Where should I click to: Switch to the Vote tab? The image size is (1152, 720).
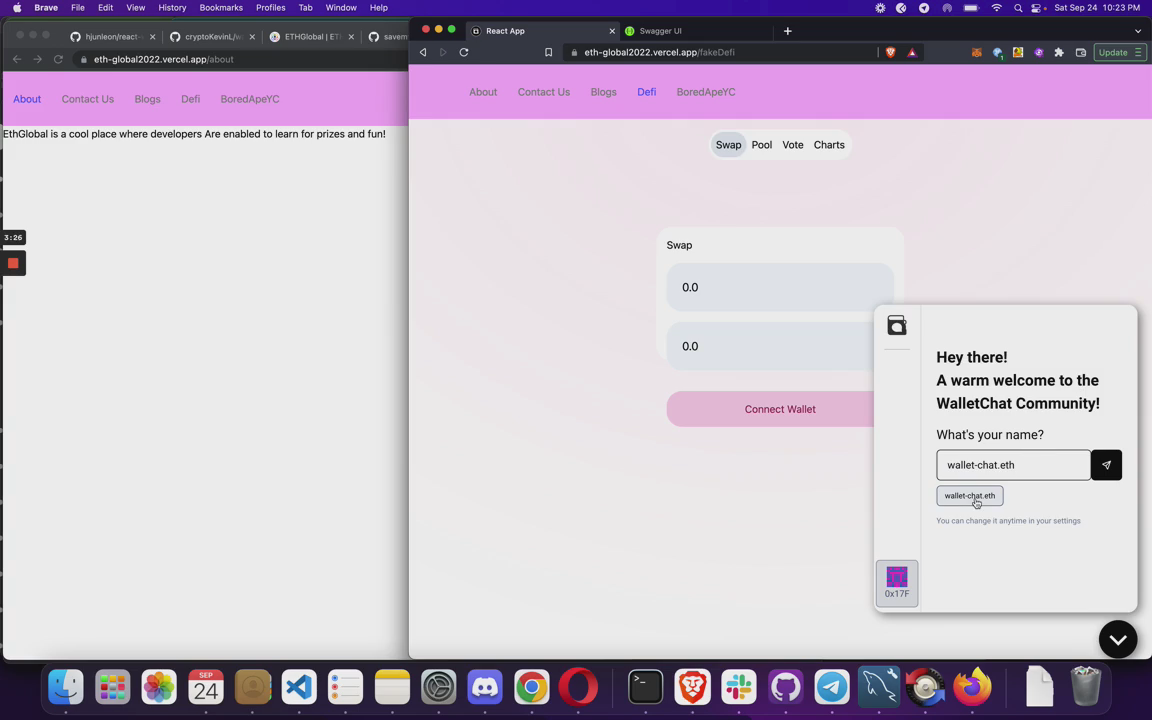coord(793,145)
